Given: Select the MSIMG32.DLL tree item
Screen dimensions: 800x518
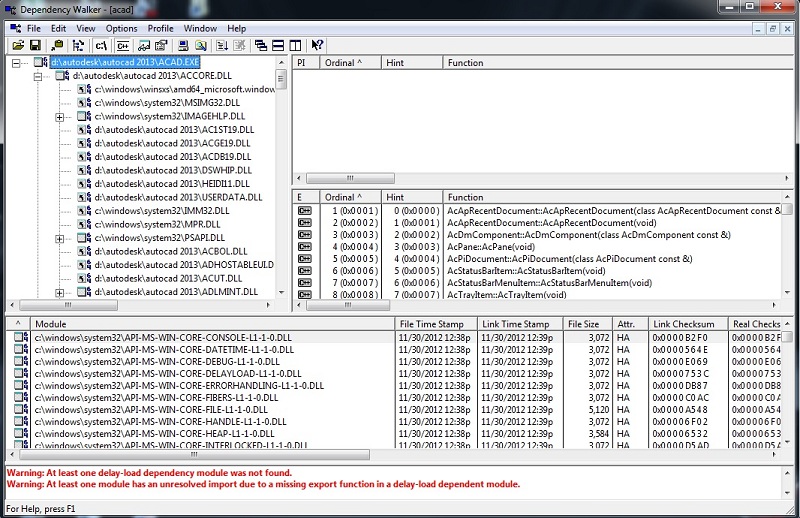Looking at the screenshot, I should (167, 103).
